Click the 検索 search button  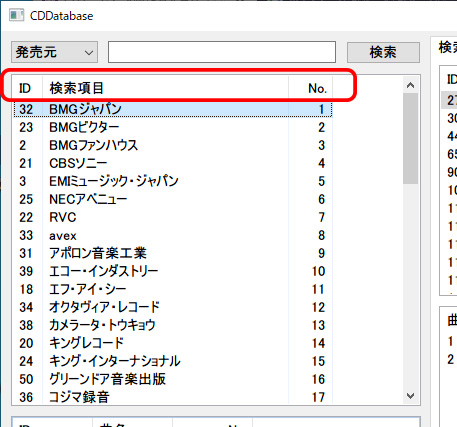[x=383, y=52]
